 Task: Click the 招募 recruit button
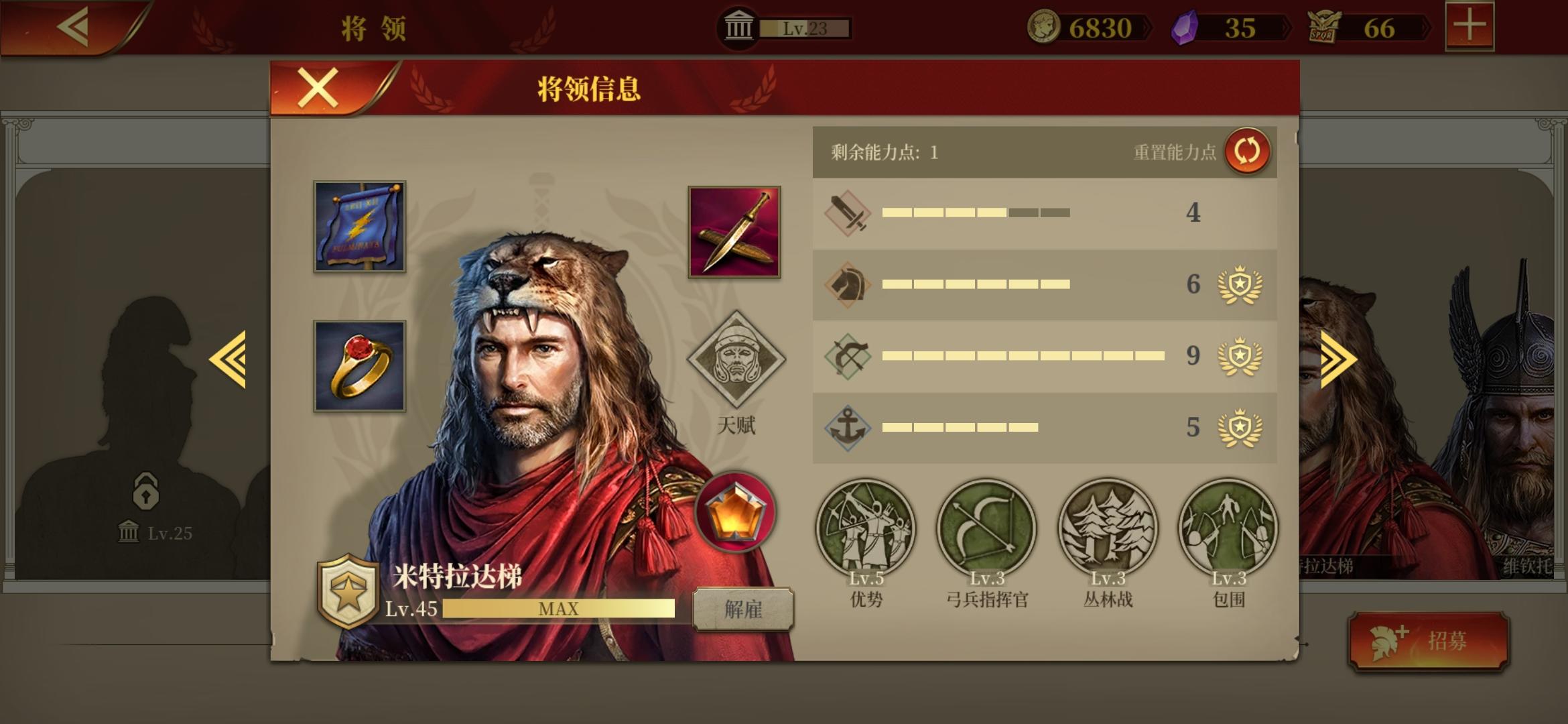1429,641
